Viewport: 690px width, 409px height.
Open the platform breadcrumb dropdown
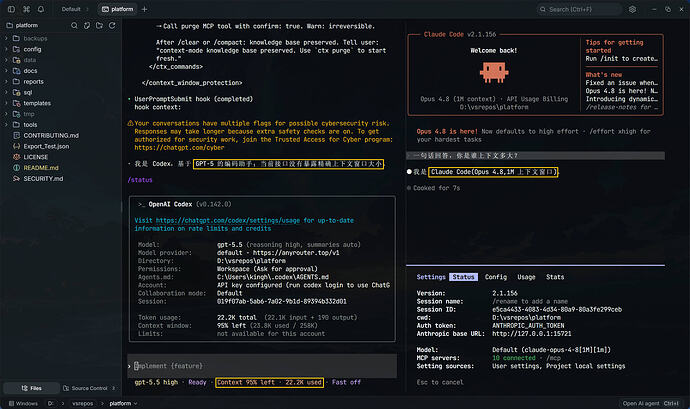[x=136, y=403]
